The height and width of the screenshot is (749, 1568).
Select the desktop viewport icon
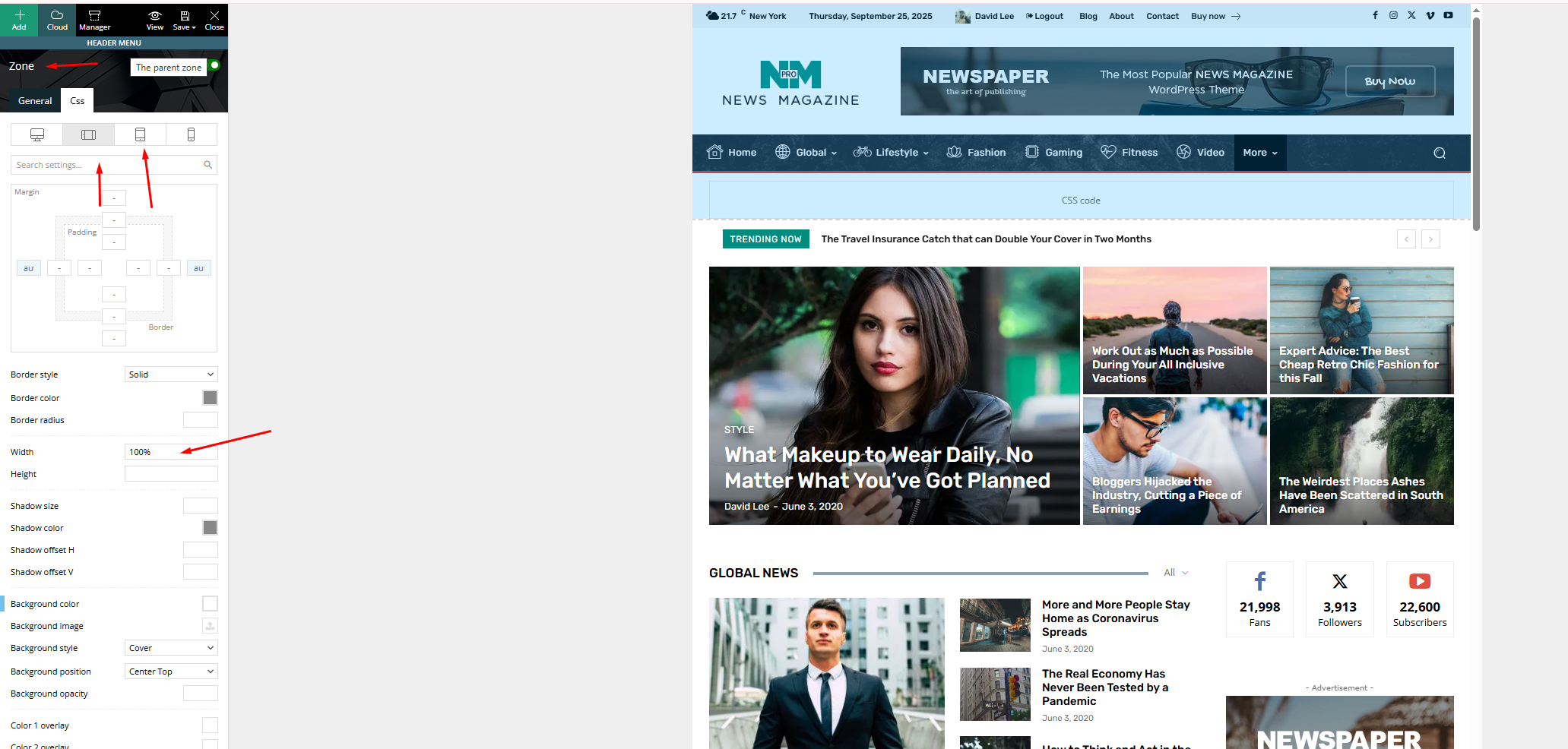pos(36,134)
